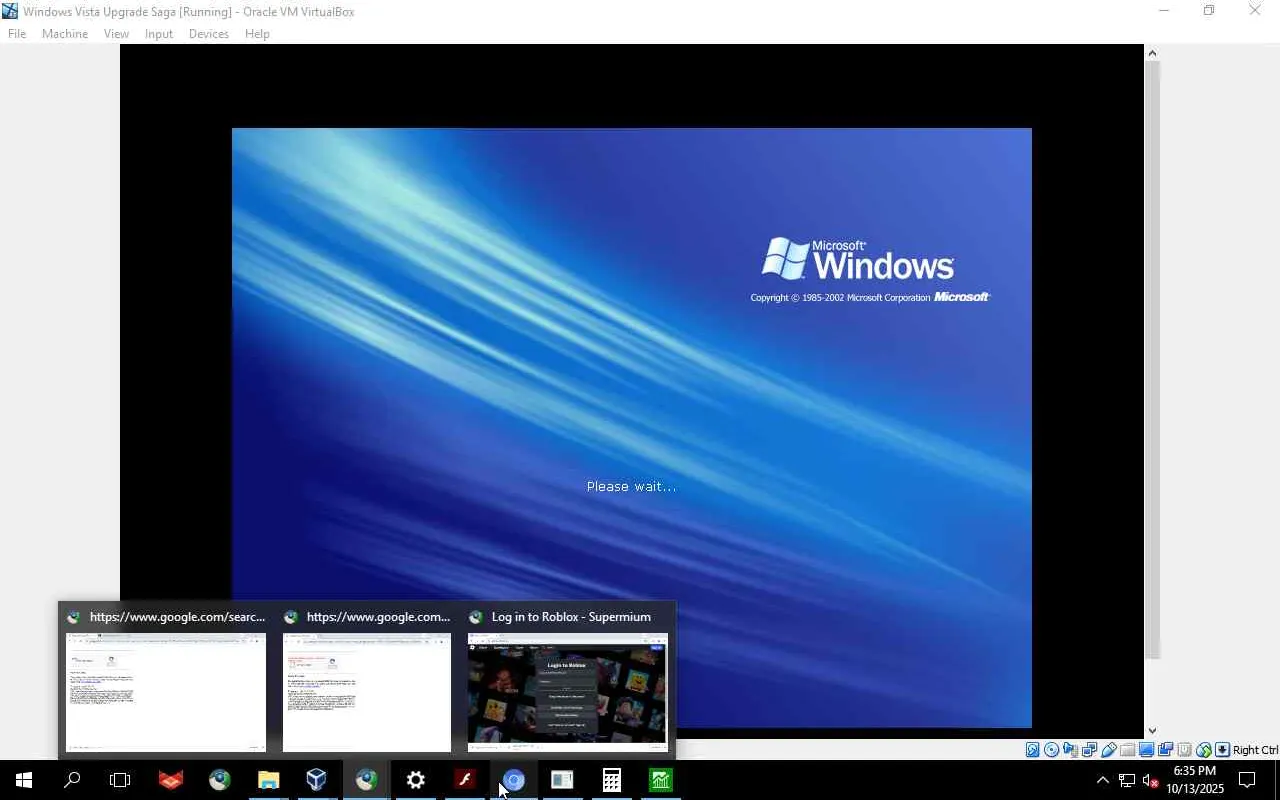Click the blue circle browser taskbar icon
Viewport: 1280px width, 800px height.
[x=513, y=780]
